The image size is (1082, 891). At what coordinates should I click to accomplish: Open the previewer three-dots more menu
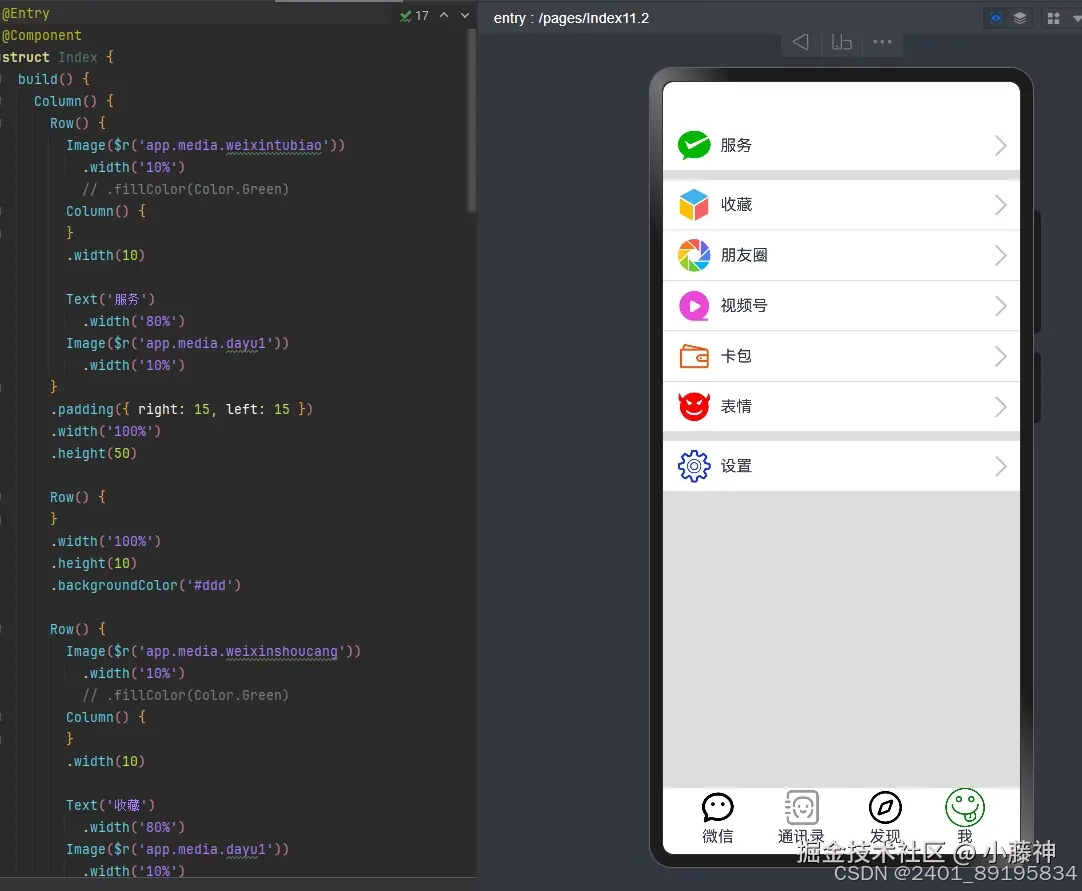[x=882, y=42]
